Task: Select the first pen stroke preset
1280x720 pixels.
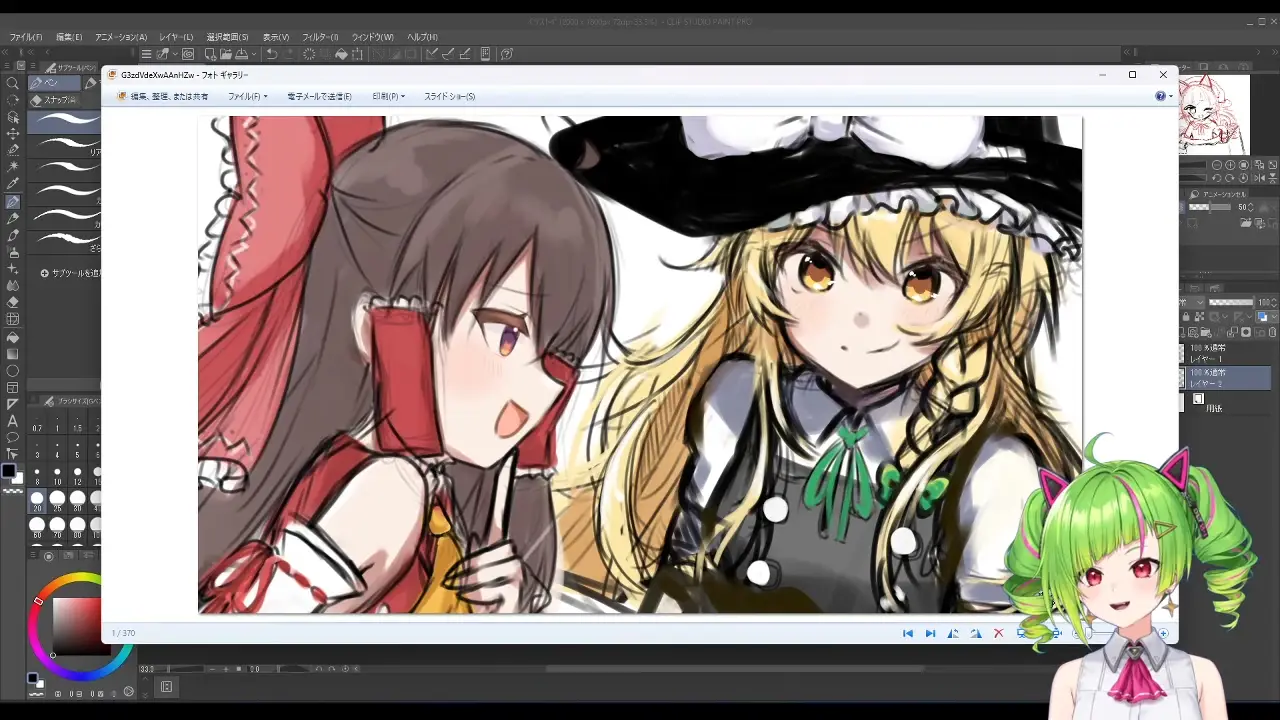Action: pyautogui.click(x=67, y=121)
